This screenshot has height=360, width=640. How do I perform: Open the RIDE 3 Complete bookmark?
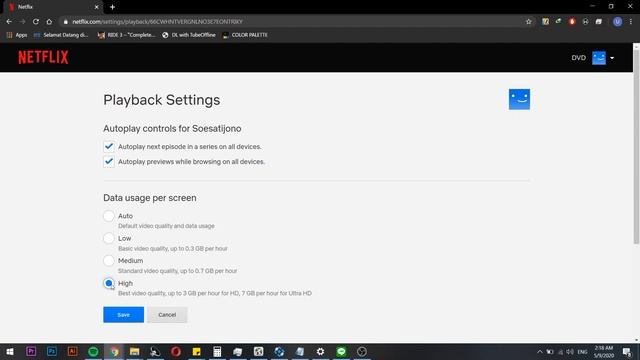[x=127, y=35]
